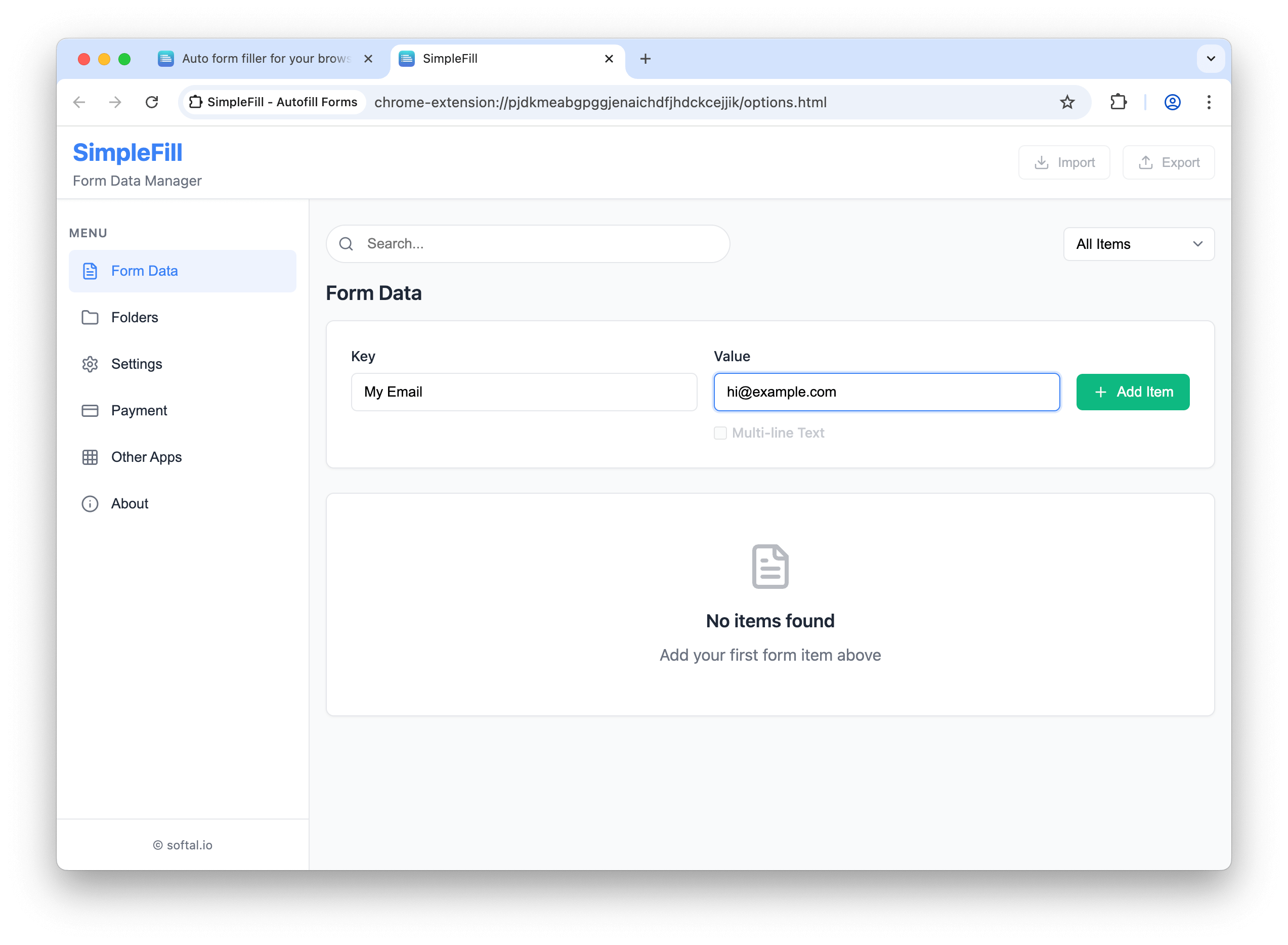Image resolution: width=1288 pixels, height=945 pixels.
Task: Click the green Add Item button
Action: 1132,392
